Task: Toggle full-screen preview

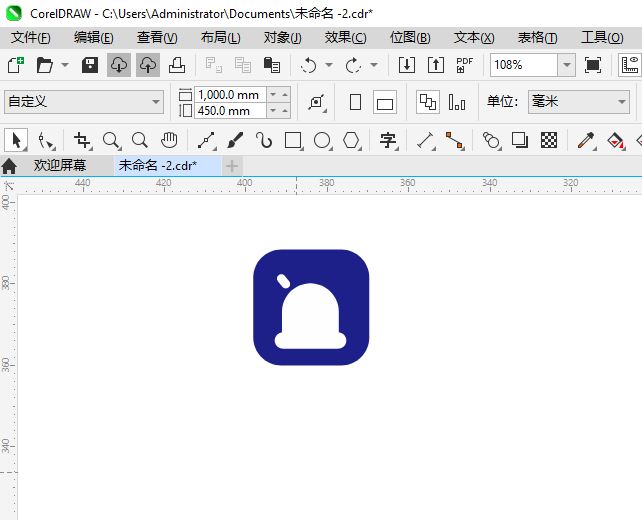Action: click(x=593, y=65)
